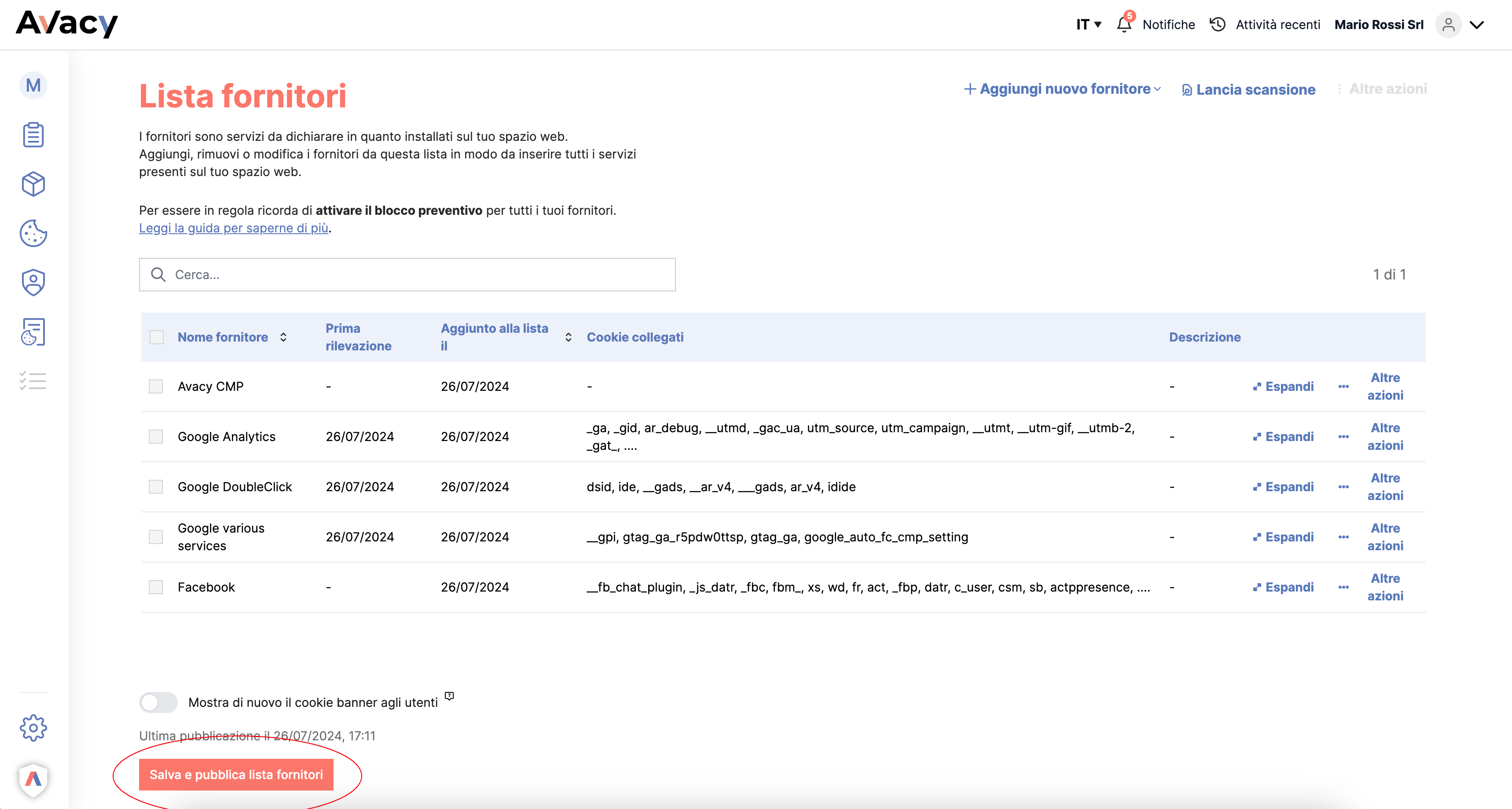Sort by Nome fornitore arrows
The height and width of the screenshot is (809, 1512).
(283, 338)
